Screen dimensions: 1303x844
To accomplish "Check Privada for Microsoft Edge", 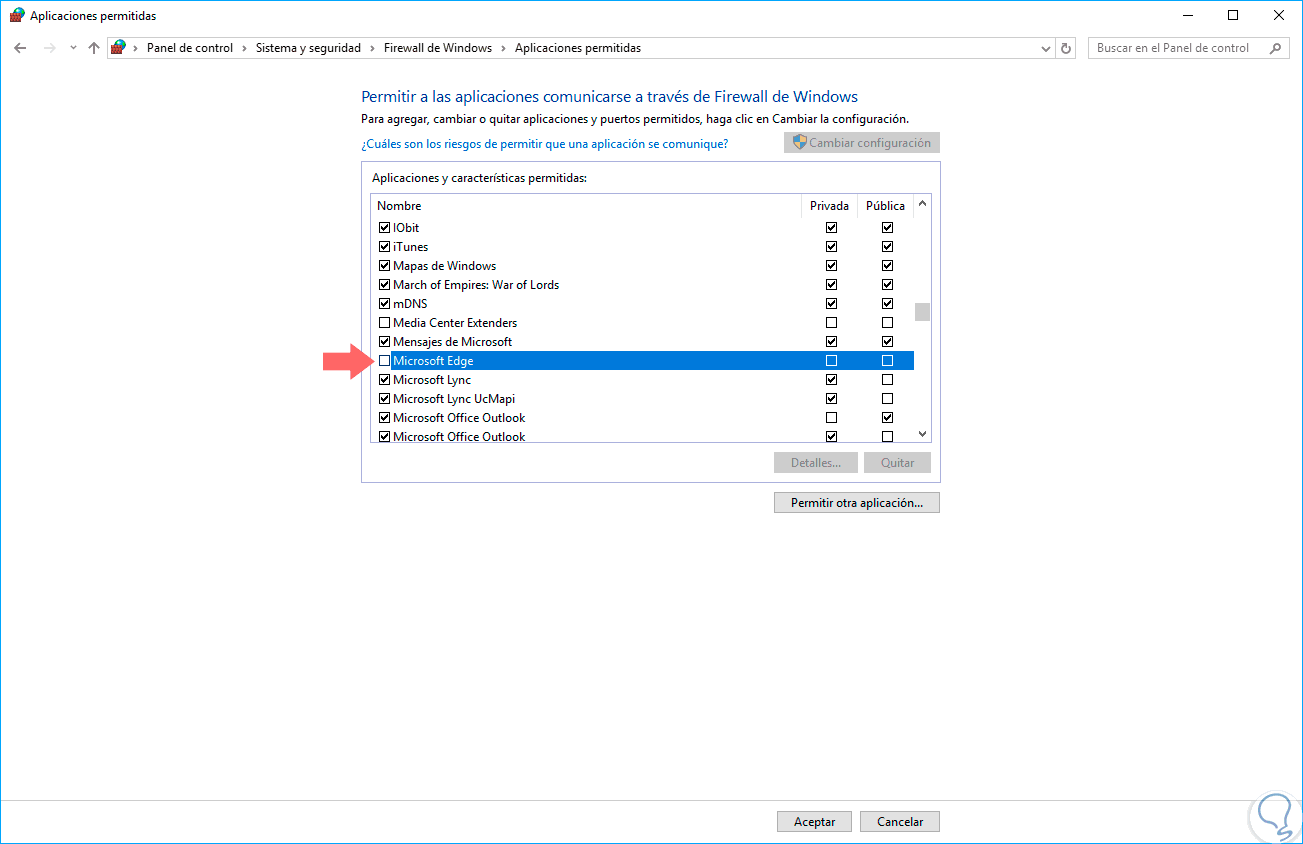I will pyautogui.click(x=831, y=361).
